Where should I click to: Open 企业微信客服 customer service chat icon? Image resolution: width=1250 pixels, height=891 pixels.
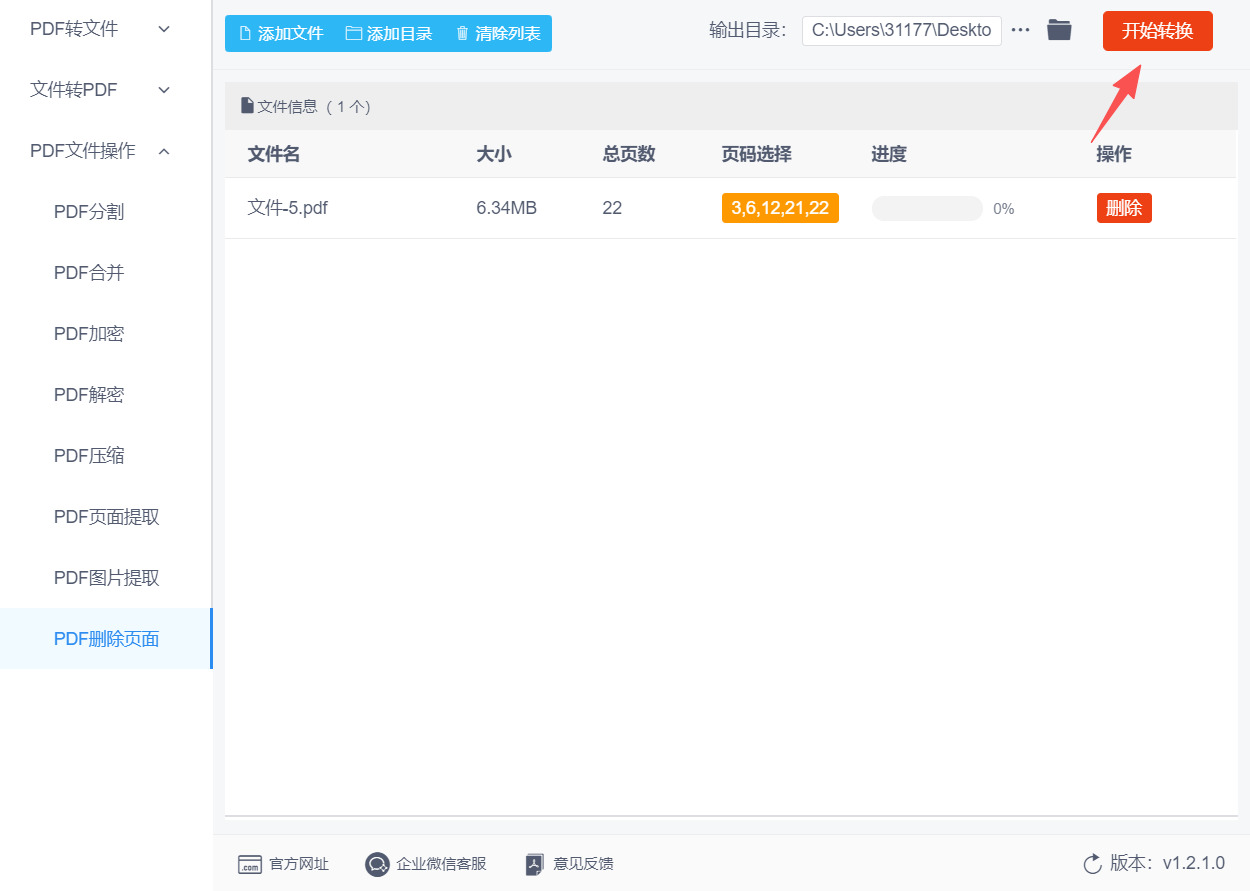click(x=377, y=864)
